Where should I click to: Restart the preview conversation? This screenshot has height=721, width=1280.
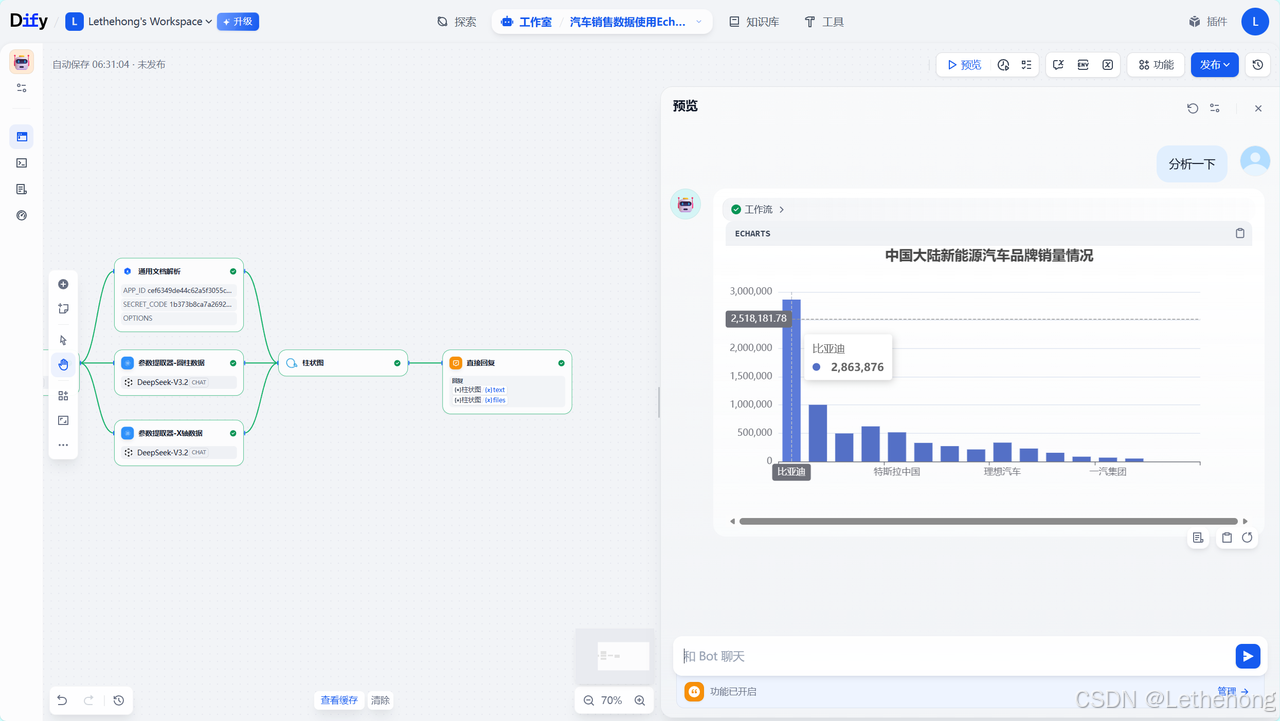pyautogui.click(x=1192, y=108)
